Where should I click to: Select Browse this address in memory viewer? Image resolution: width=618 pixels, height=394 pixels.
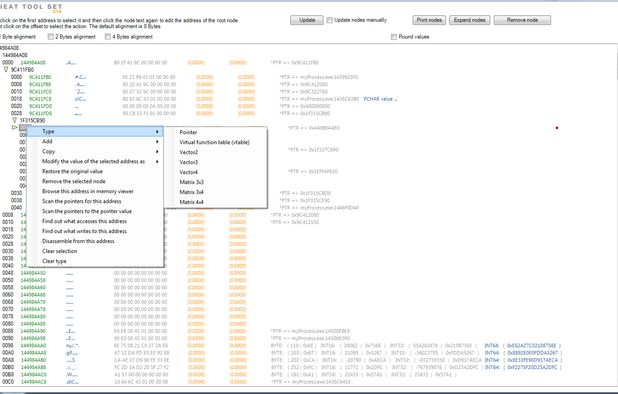point(95,191)
